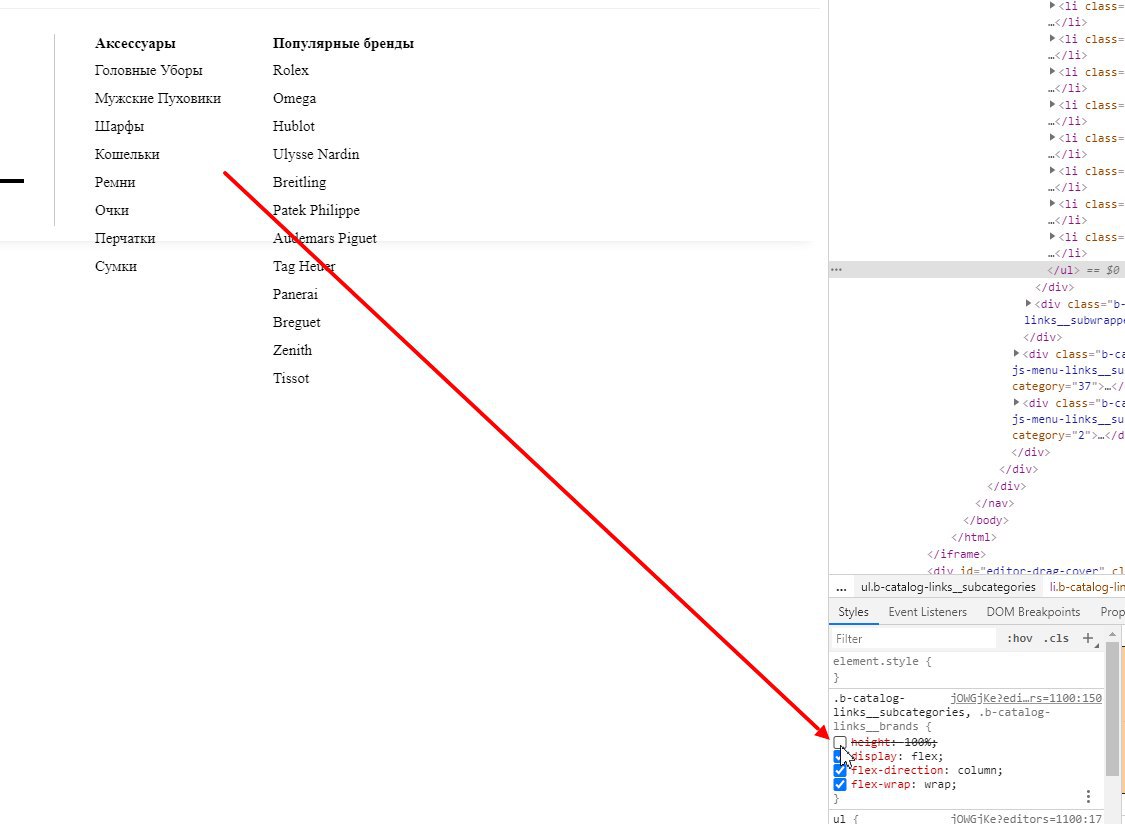Image resolution: width=1125 pixels, height=824 pixels.
Task: Open the Сумки category link
Action: 116,266
